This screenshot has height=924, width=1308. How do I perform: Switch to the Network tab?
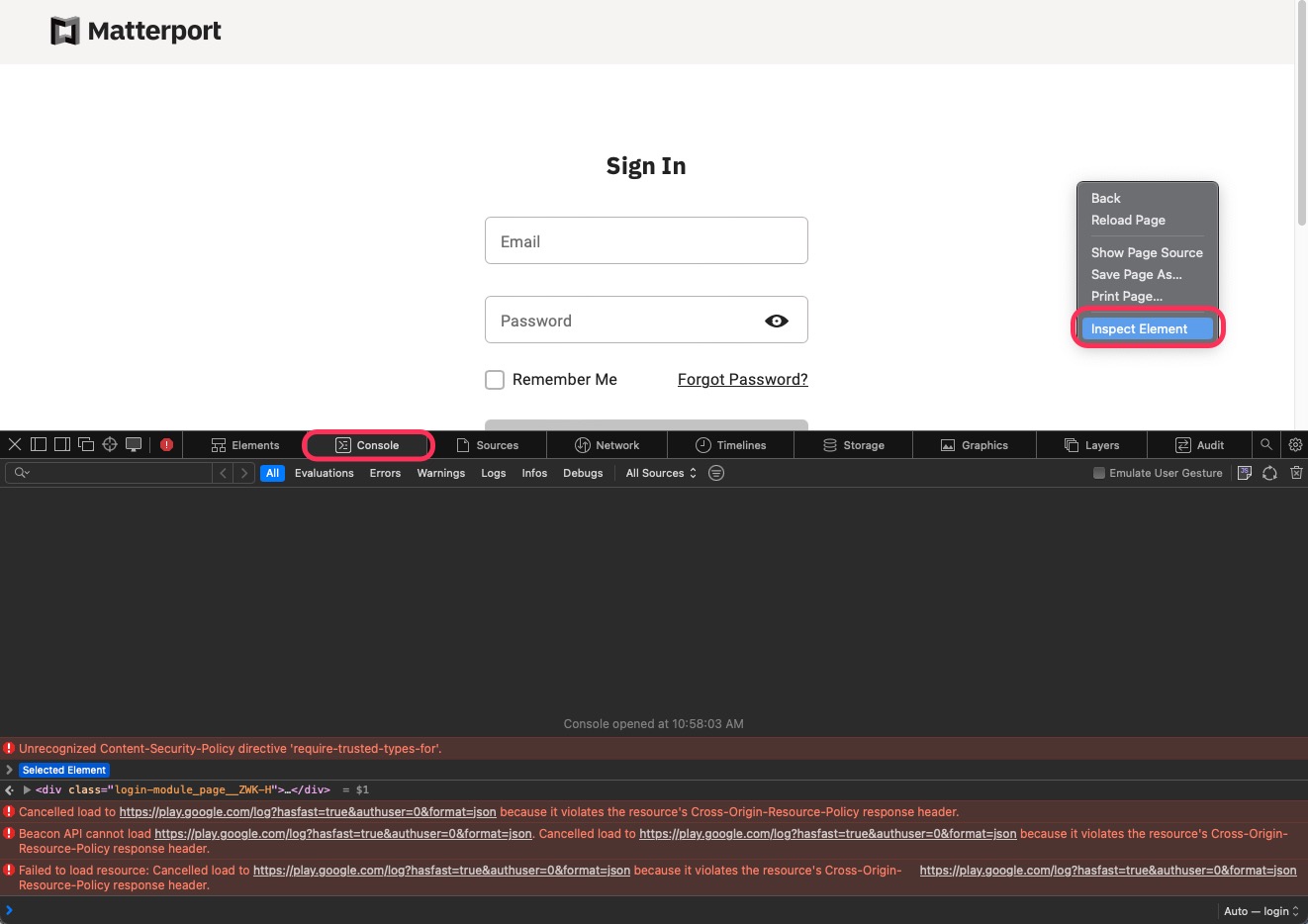click(607, 444)
